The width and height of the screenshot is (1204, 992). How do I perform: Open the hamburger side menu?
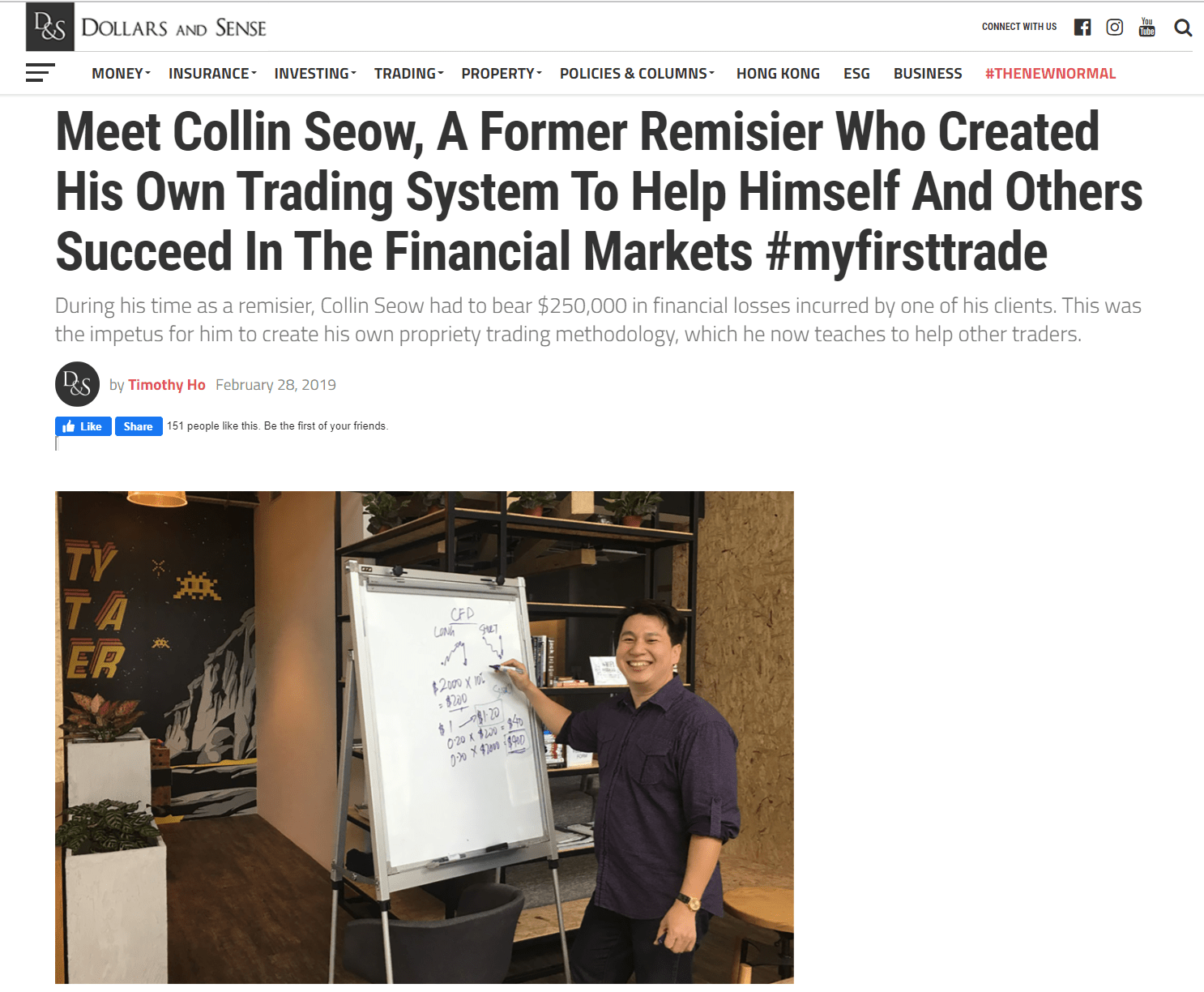(x=41, y=73)
